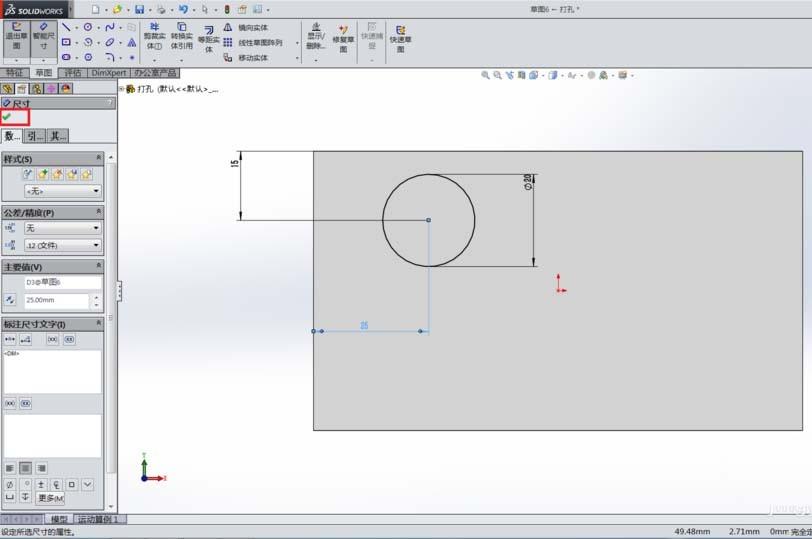The height and width of the screenshot is (539, 812).
Task: Select the Rectangle sketch tool
Action: 66,42
